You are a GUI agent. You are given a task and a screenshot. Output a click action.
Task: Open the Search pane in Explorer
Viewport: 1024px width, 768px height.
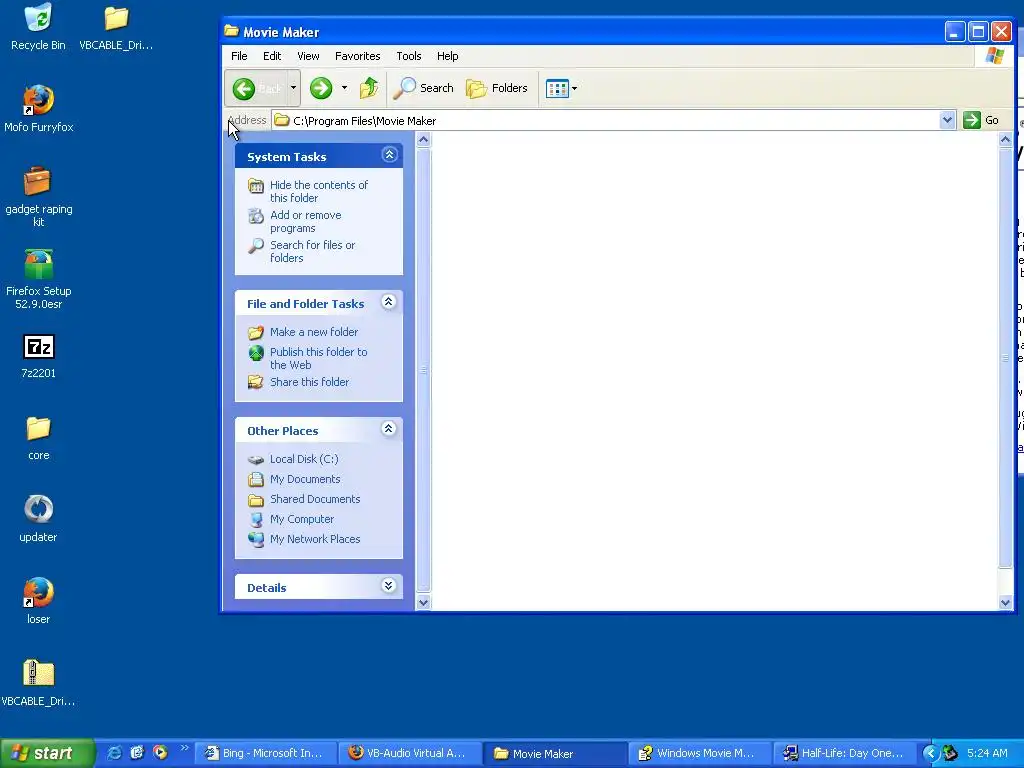point(423,88)
